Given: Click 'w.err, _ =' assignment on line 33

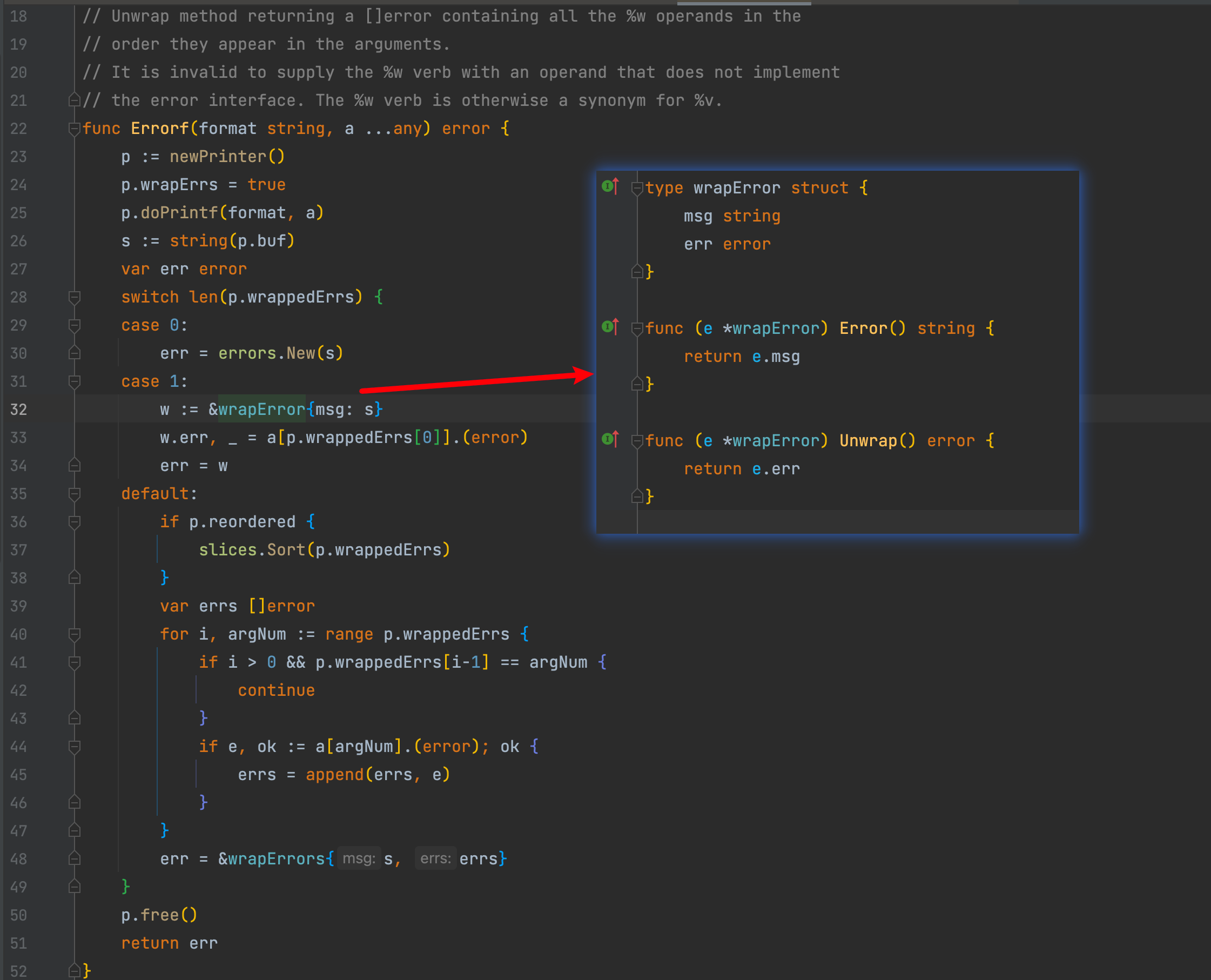Looking at the screenshot, I should pos(208,438).
